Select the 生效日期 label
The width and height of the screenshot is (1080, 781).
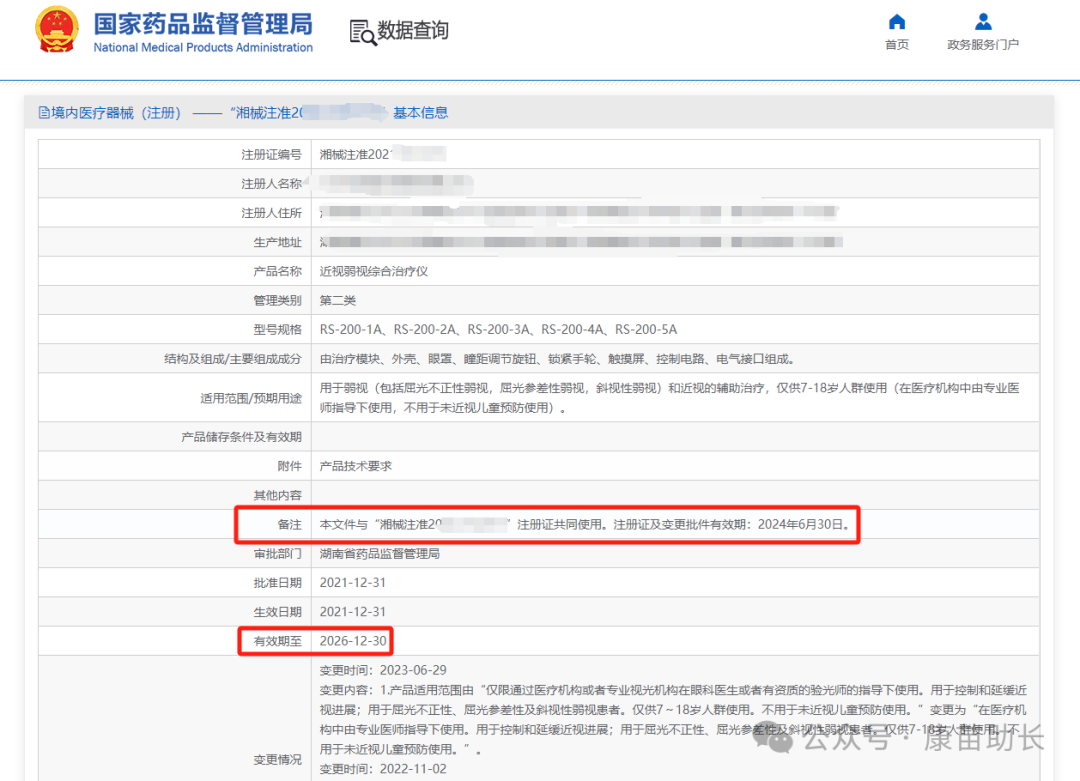[x=278, y=612]
